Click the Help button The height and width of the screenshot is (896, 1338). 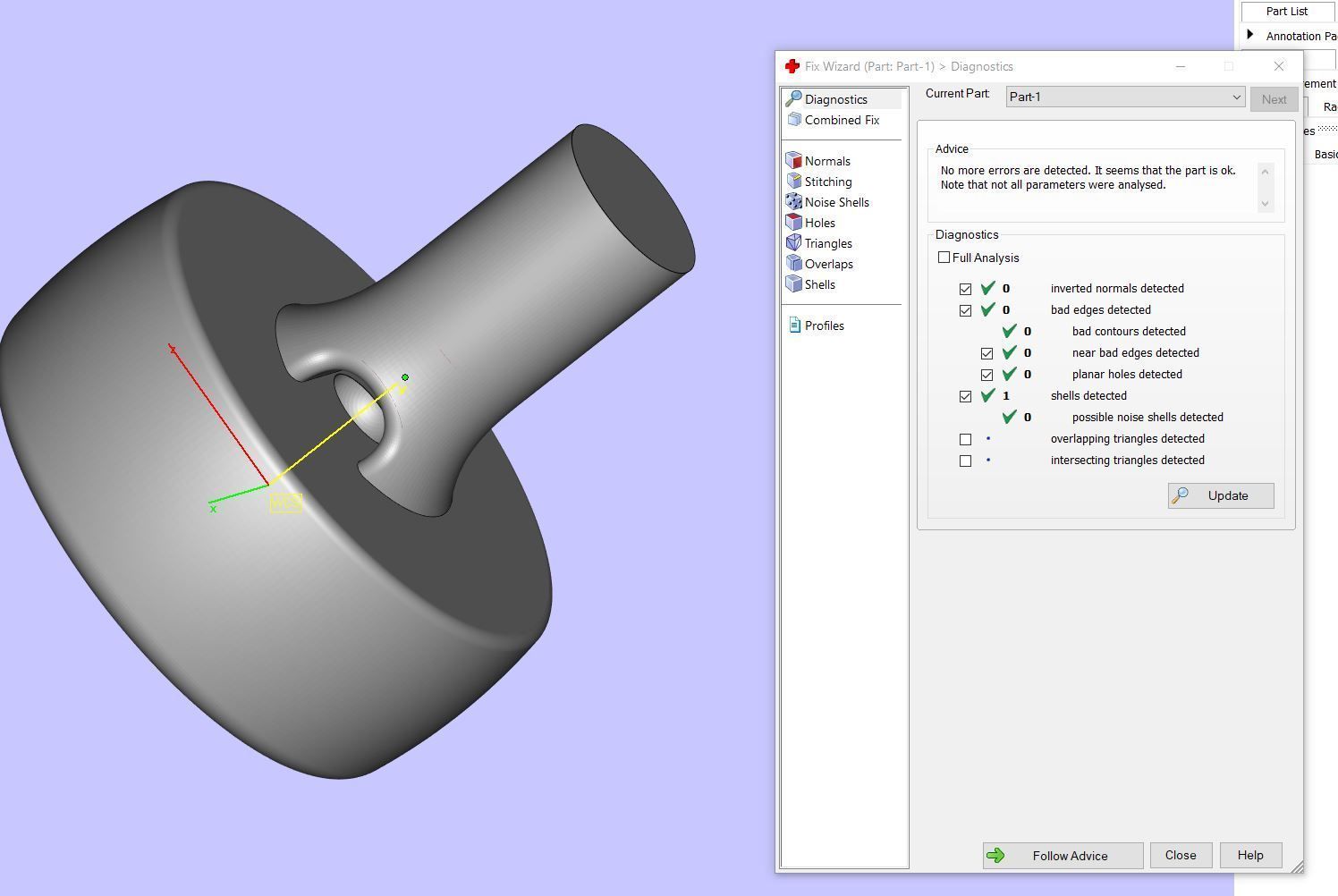coord(1250,855)
